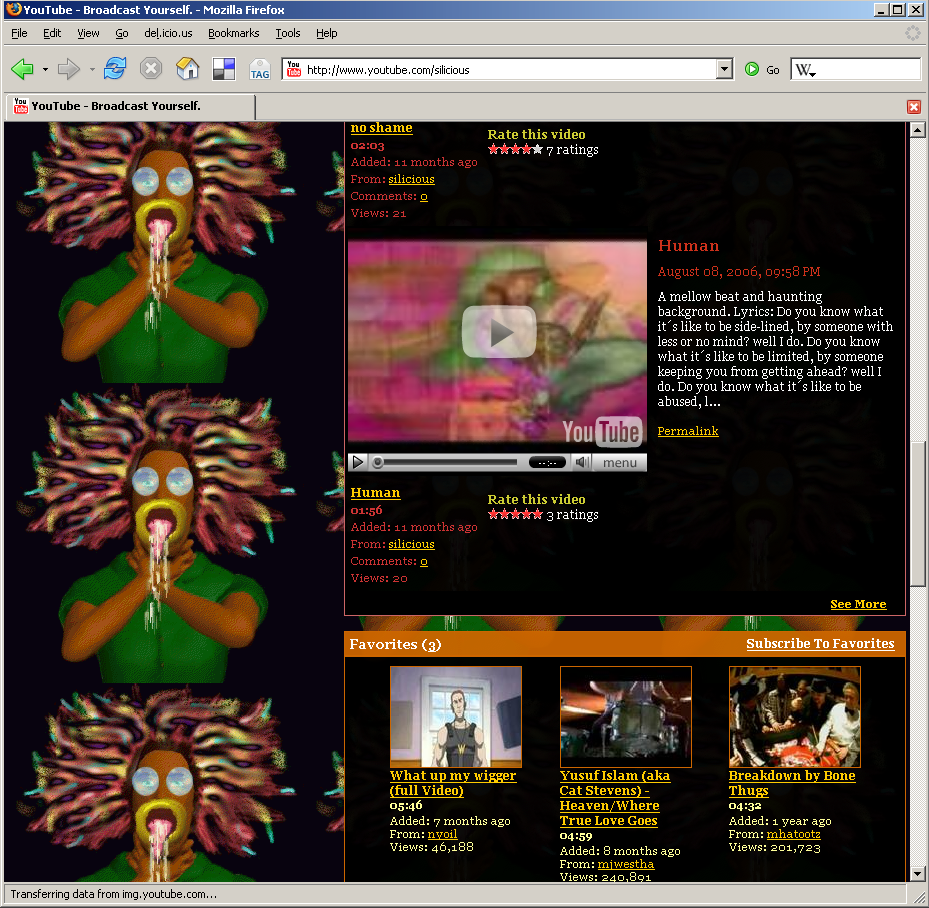This screenshot has height=908, width=929.
Task: Click the del.icio.us checkered icon
Action: point(224,69)
